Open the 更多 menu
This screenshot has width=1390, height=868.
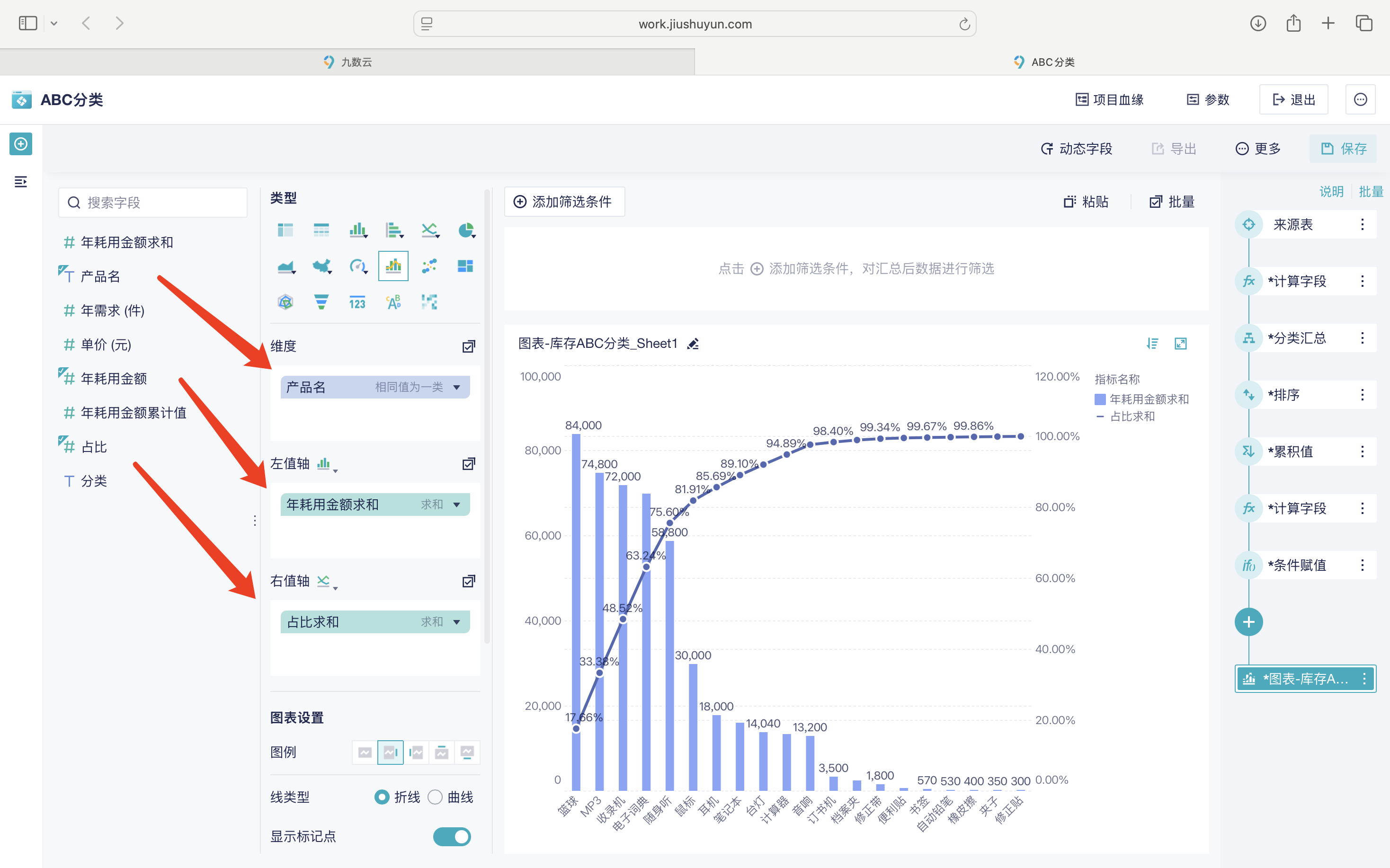(x=1258, y=149)
